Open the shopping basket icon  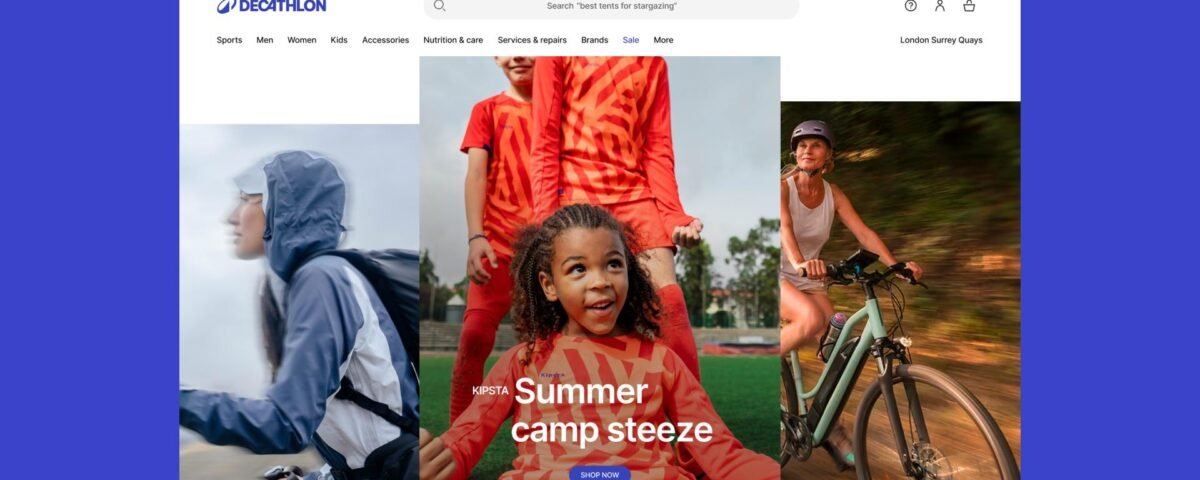coord(969,5)
